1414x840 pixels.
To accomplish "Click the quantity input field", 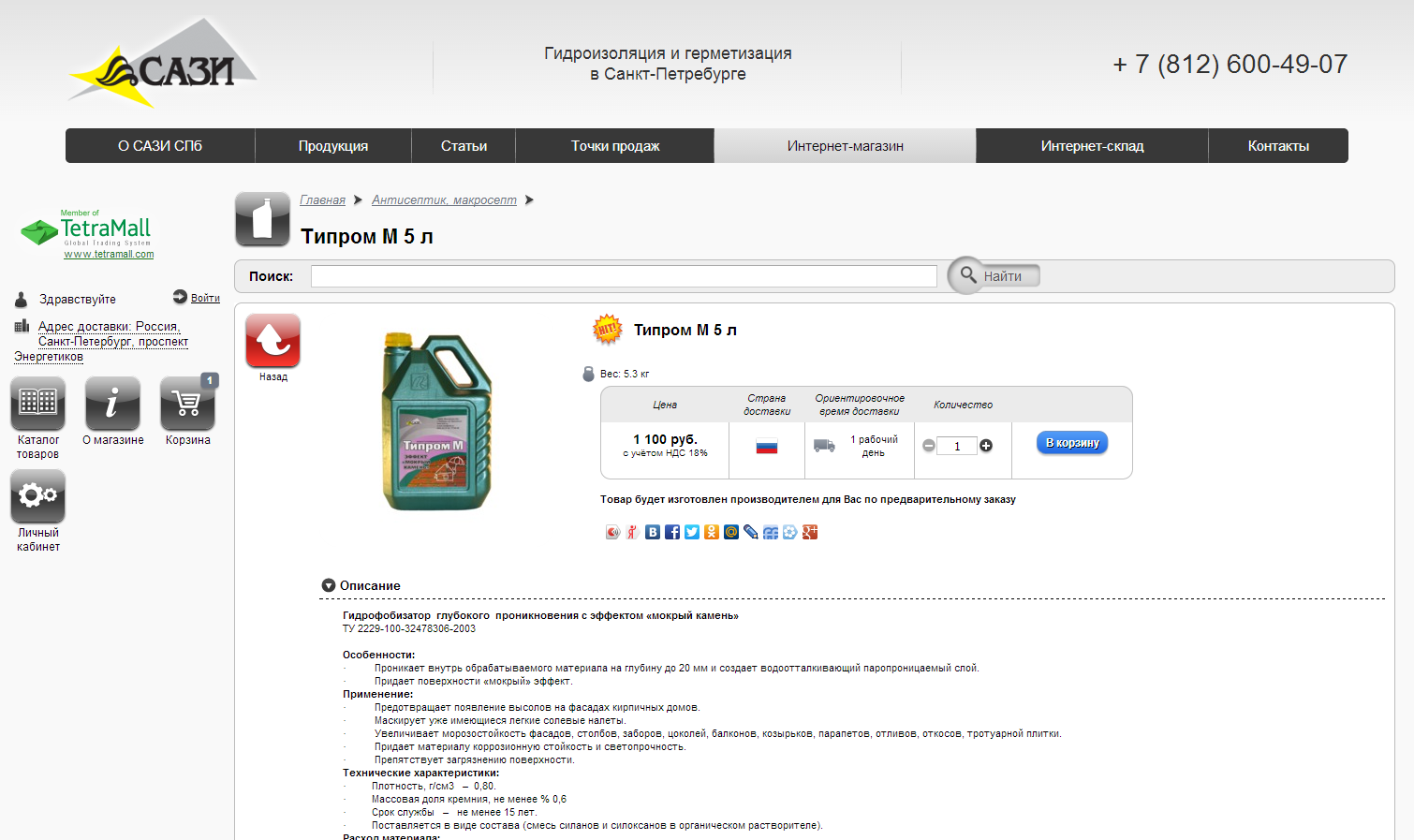I will point(957,446).
